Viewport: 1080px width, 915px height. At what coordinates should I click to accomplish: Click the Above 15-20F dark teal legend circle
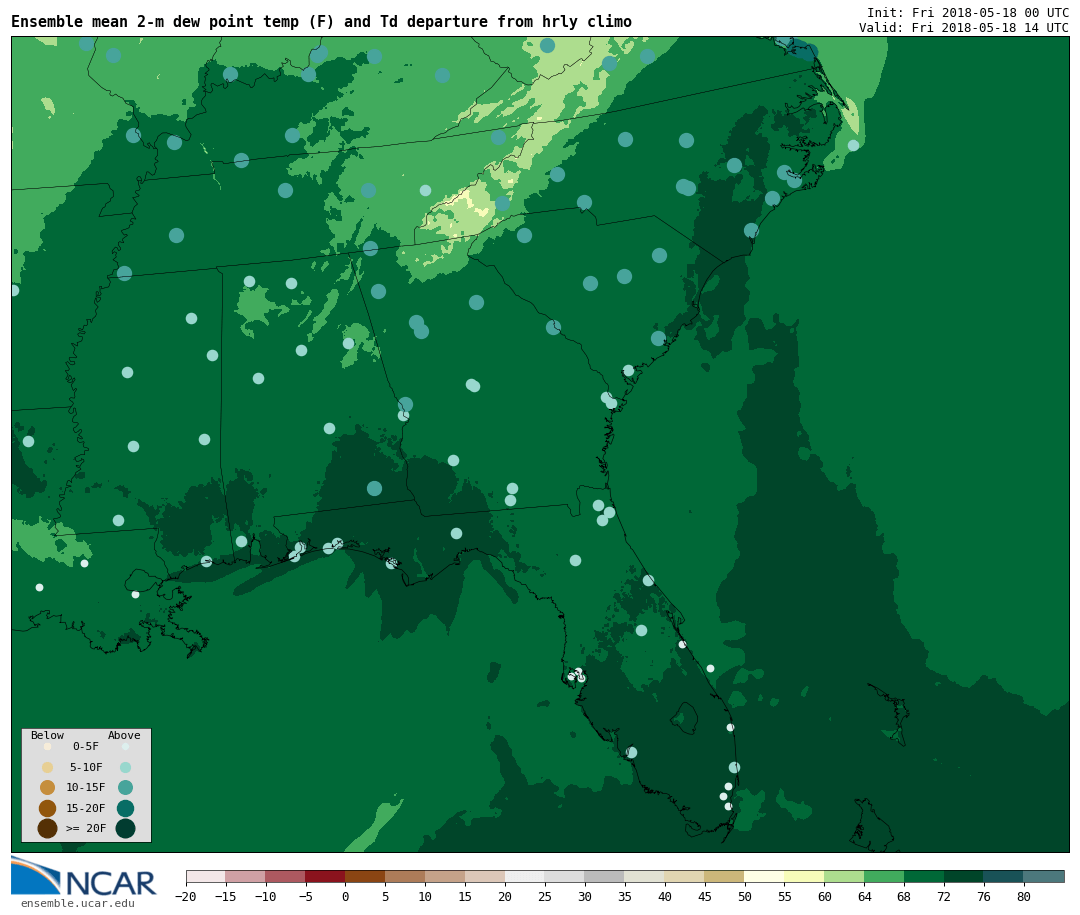[125, 808]
